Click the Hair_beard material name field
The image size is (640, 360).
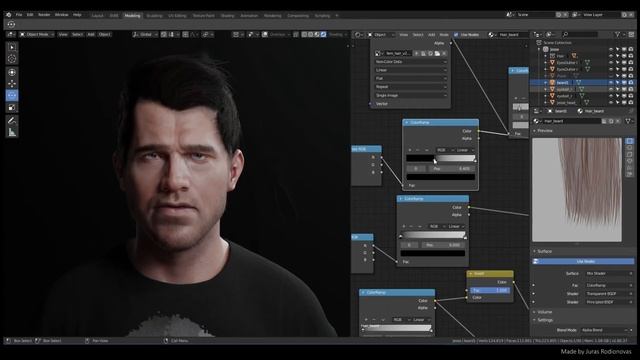[572, 121]
